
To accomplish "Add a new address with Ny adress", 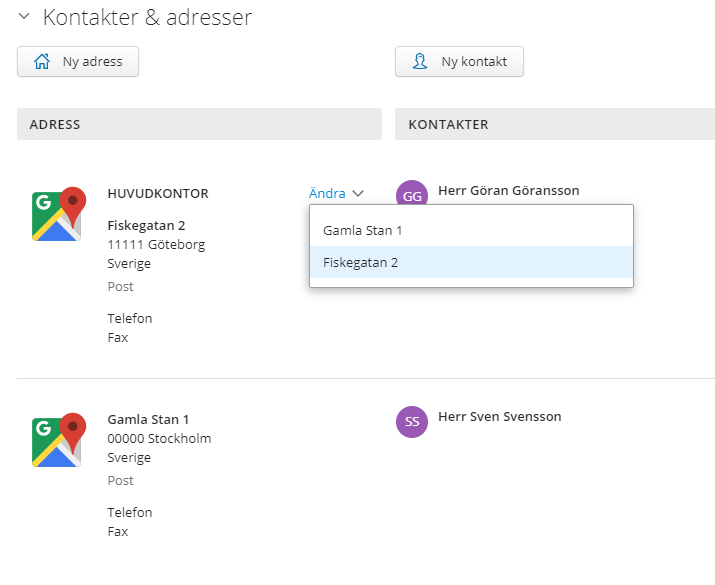I will (x=78, y=62).
